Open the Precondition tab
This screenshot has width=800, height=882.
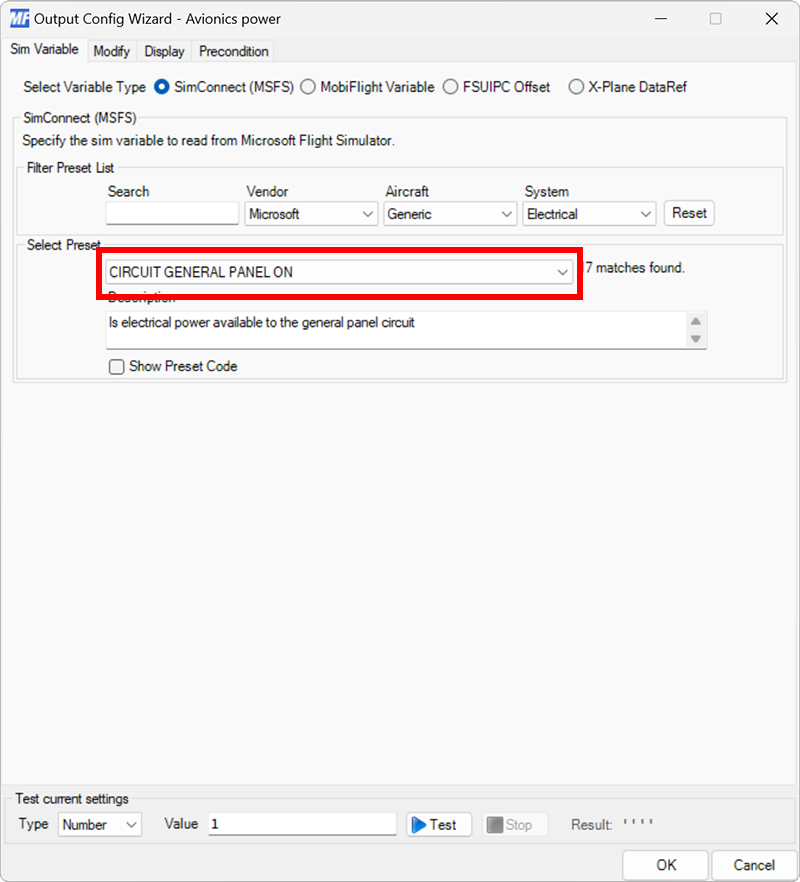point(232,51)
